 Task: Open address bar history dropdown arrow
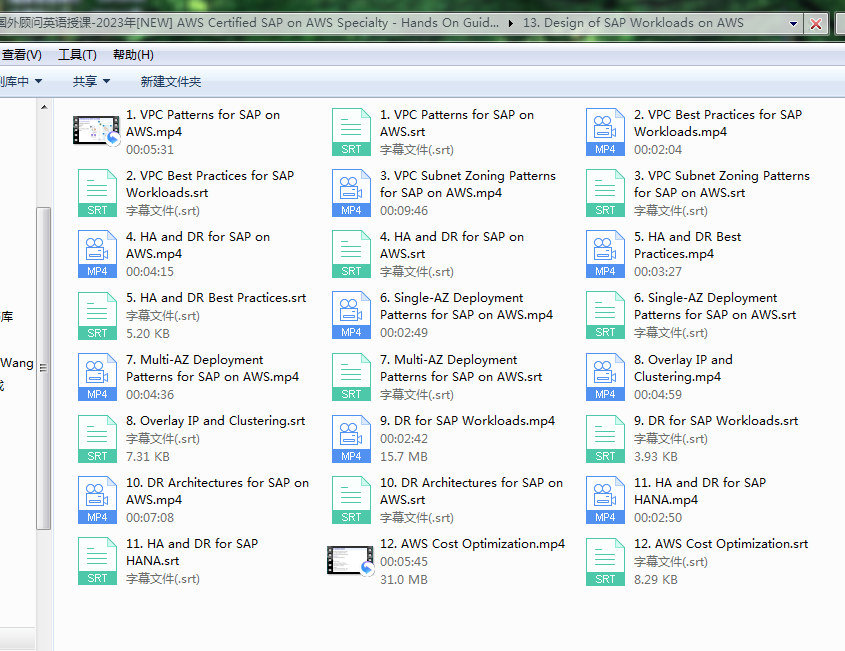point(793,24)
